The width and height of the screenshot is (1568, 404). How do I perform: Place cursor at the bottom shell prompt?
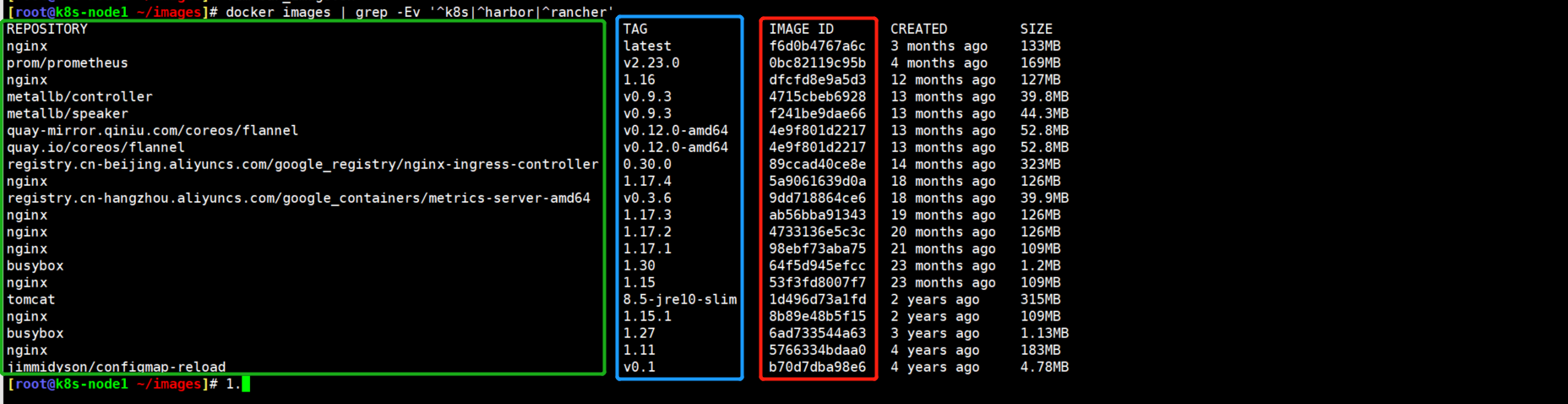click(x=246, y=384)
